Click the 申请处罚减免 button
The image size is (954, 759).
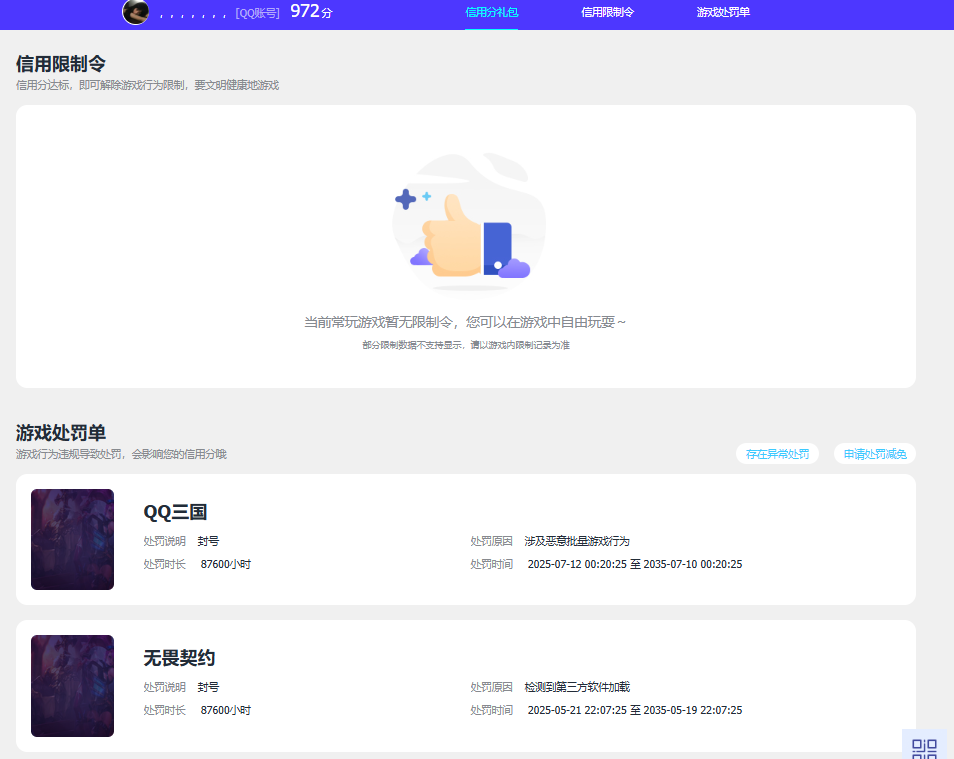874,453
